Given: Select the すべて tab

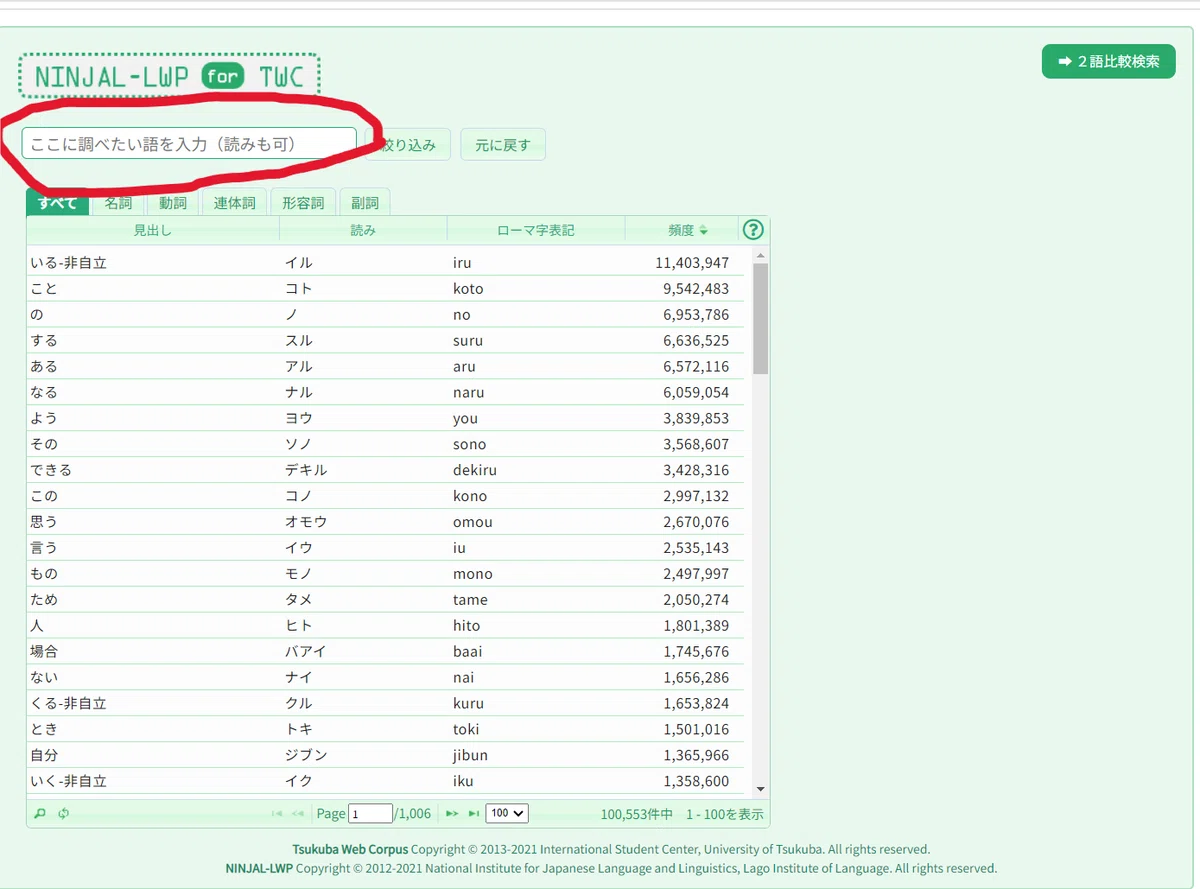Looking at the screenshot, I should click(x=58, y=202).
